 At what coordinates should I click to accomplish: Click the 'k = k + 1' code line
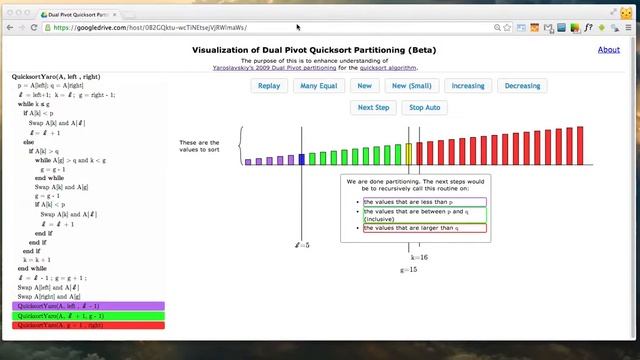[x=37, y=260]
